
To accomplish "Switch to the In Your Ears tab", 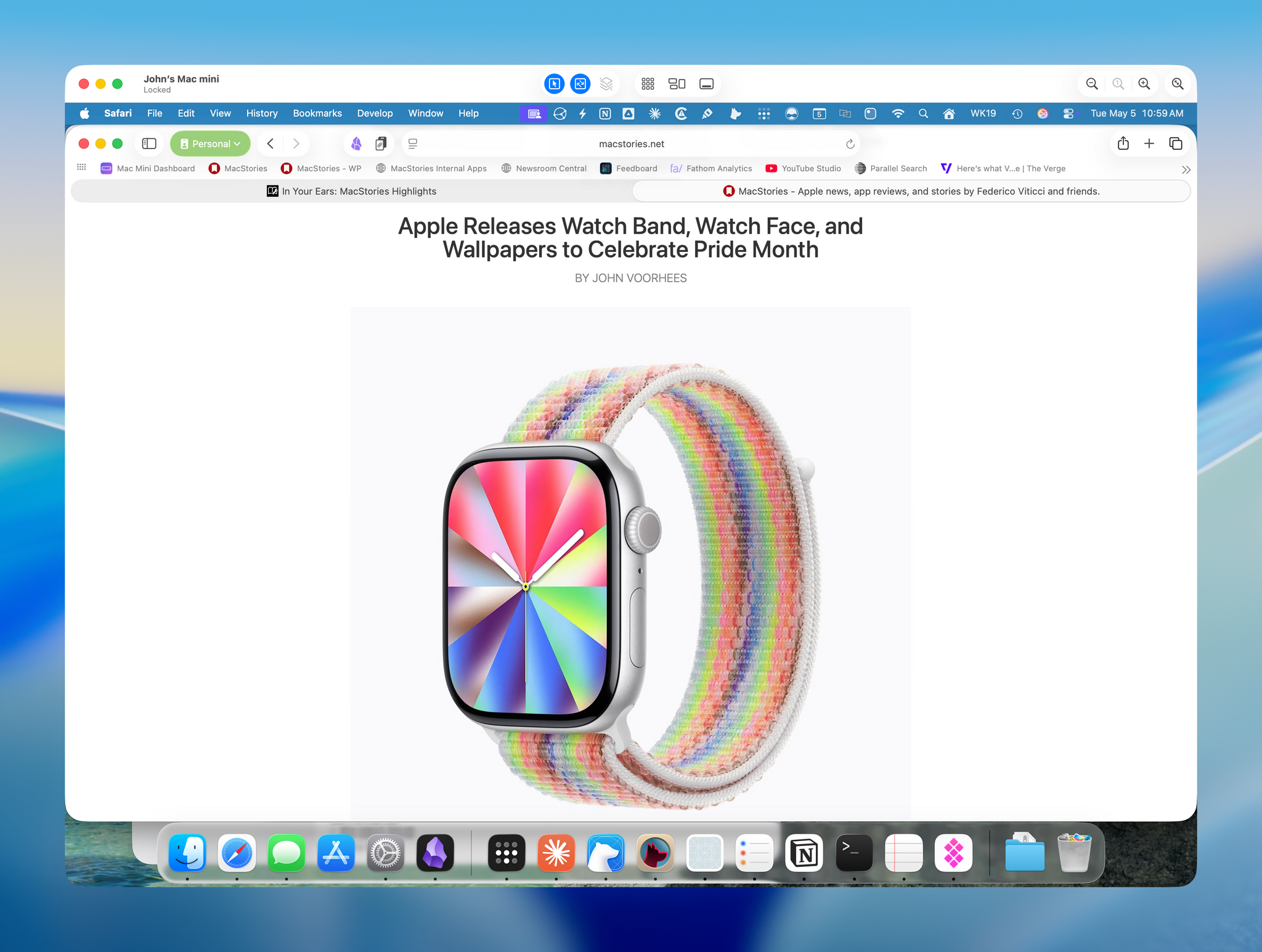I will [x=352, y=191].
